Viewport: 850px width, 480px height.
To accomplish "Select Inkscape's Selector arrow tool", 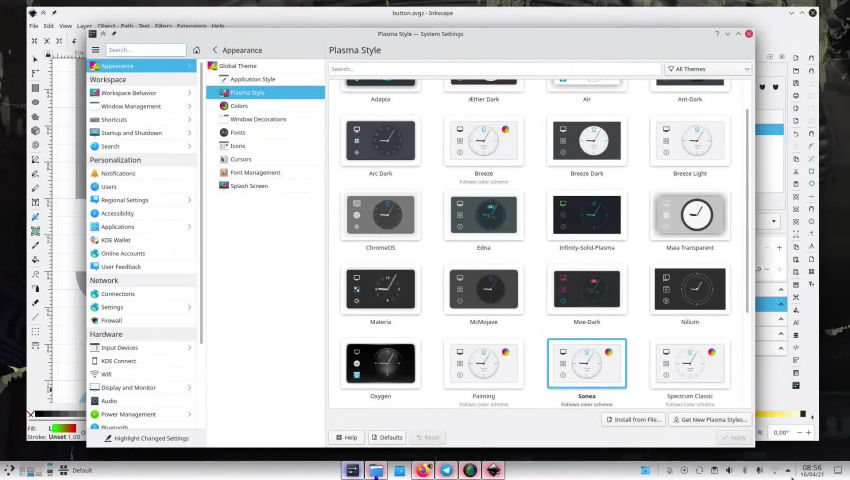I will 35,59.
